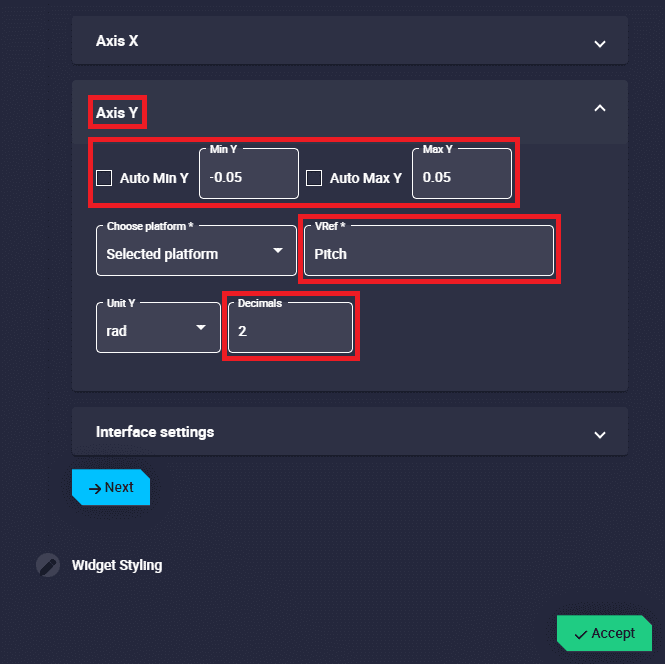Collapse the Axis Y section chevron
Screen dimensions: 665x664
tap(600, 108)
